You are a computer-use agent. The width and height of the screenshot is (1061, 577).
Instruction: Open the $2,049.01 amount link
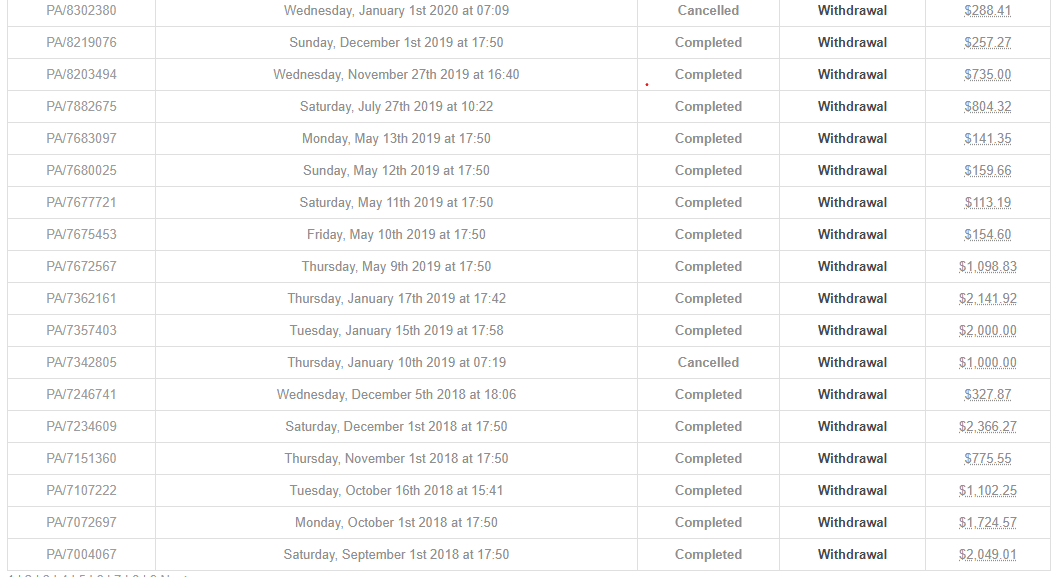click(x=987, y=555)
